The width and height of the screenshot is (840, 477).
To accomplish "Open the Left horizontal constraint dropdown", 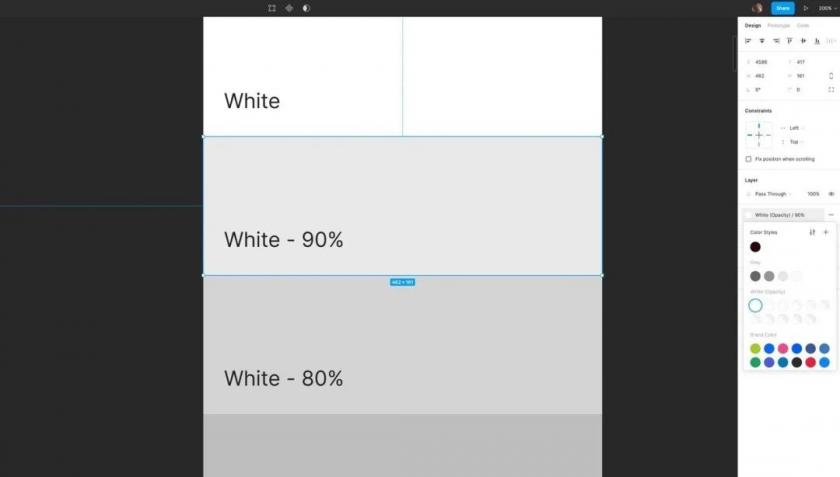I will [x=796, y=128].
